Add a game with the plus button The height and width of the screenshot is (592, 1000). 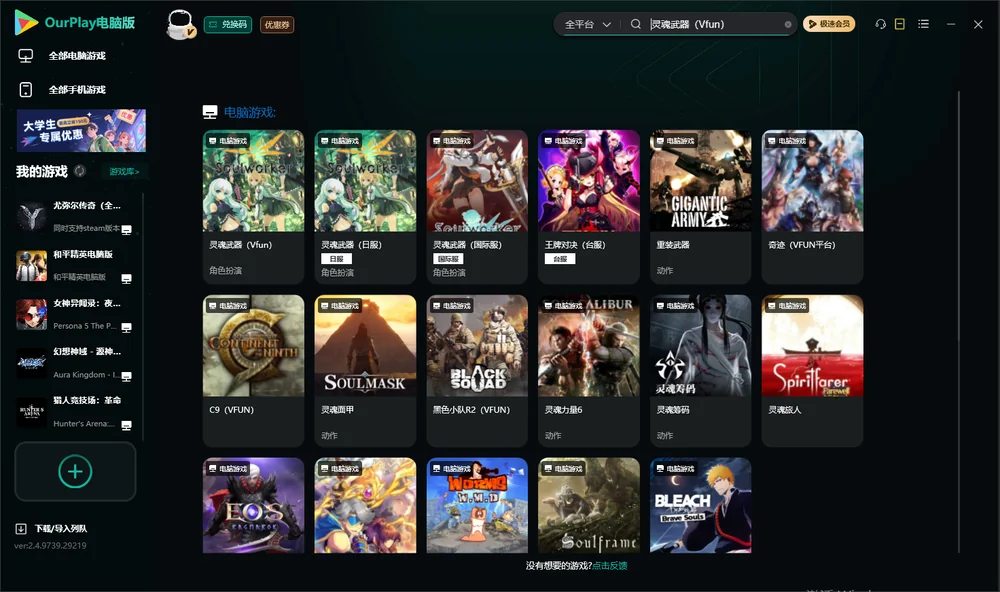tap(75, 471)
